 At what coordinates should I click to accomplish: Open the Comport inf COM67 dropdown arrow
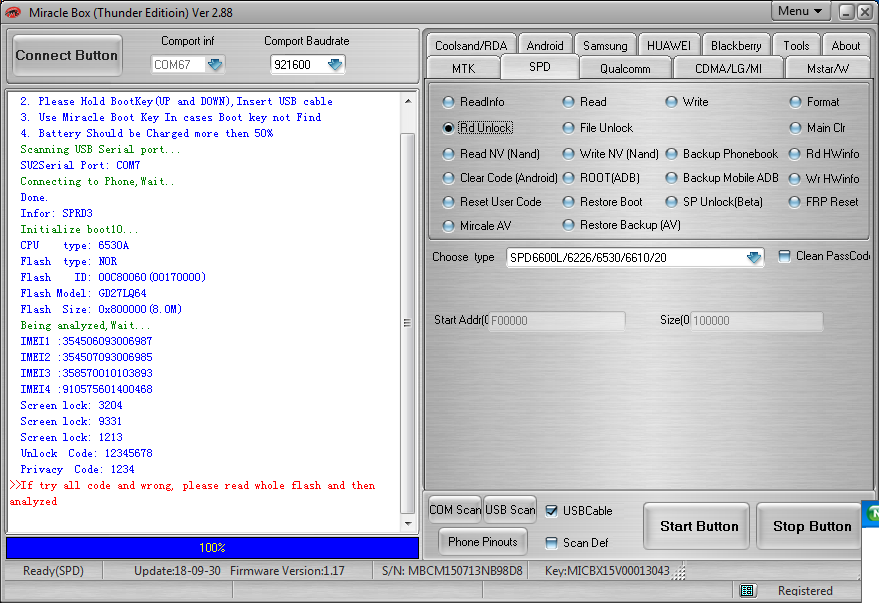(215, 64)
